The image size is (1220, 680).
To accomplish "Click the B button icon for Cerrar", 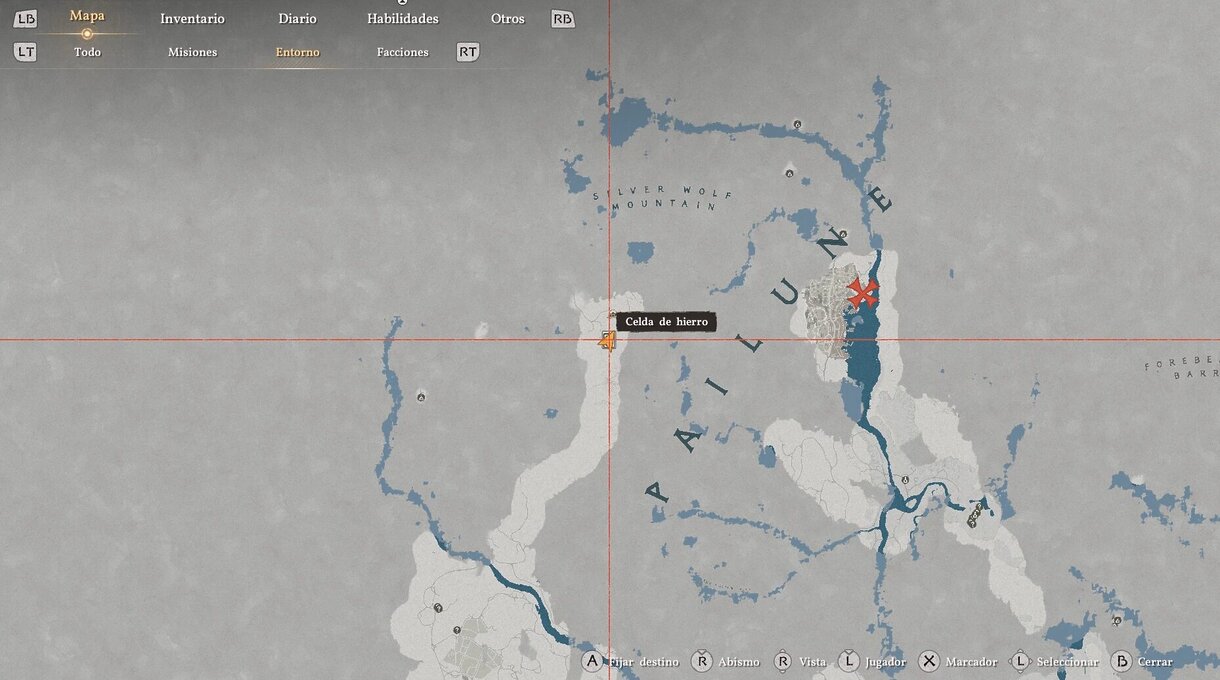I will pyautogui.click(x=1122, y=662).
